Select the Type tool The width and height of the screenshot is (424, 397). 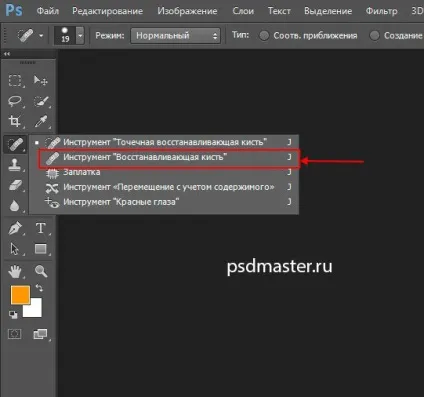pyautogui.click(x=41, y=228)
